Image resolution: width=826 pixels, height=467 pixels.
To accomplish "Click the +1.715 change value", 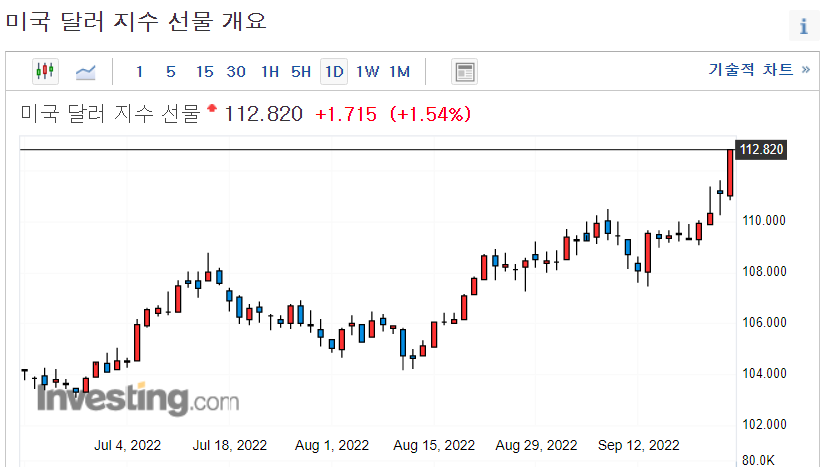I will tap(346, 114).
